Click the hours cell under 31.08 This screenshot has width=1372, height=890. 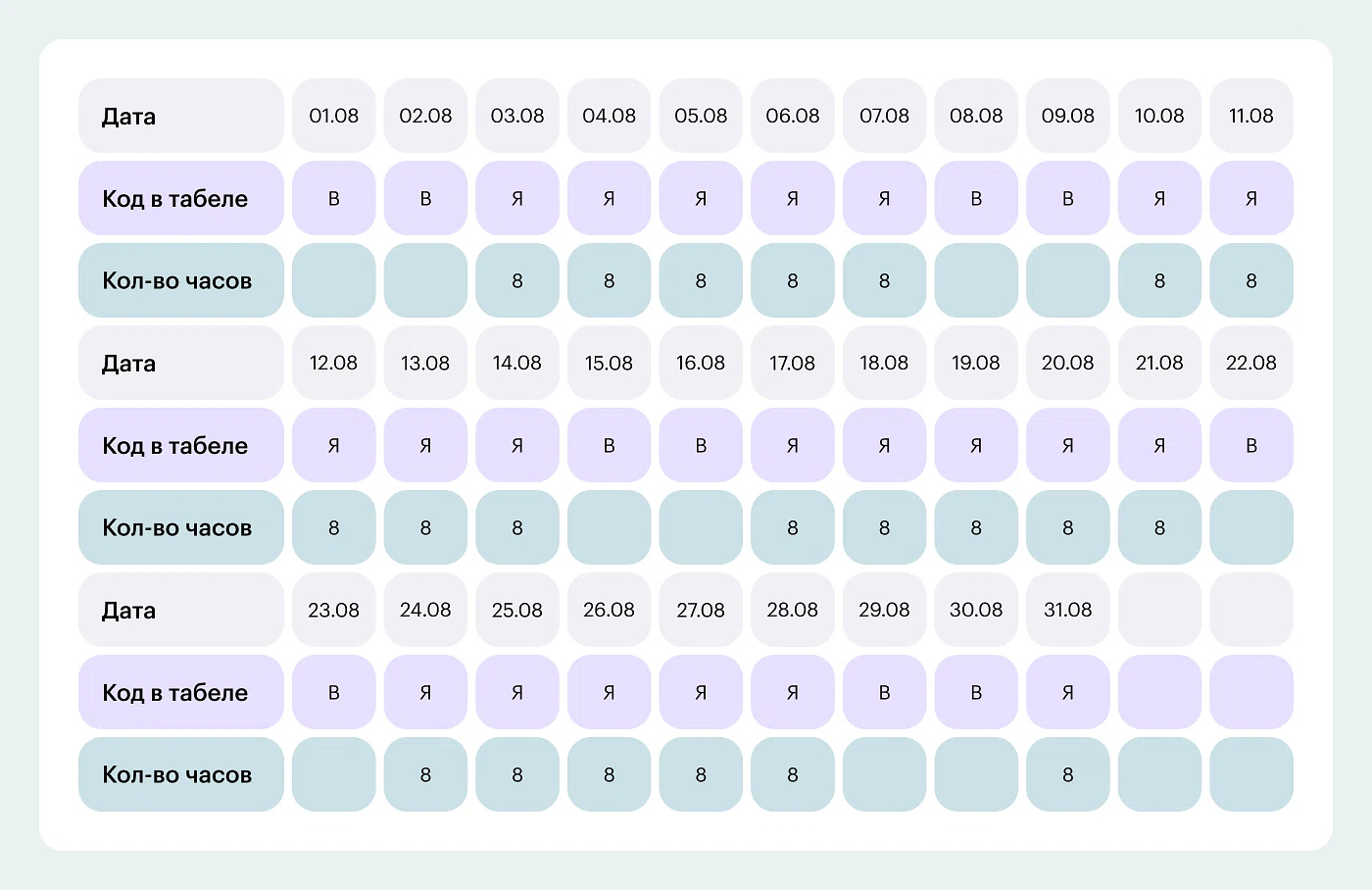point(1067,774)
